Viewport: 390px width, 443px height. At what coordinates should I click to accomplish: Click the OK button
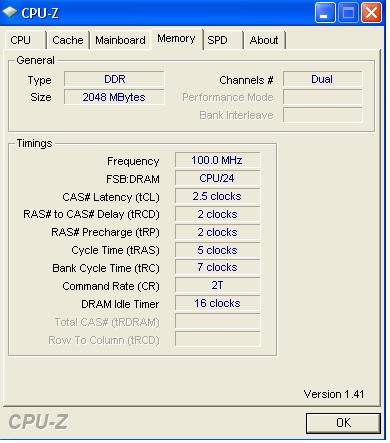pyautogui.click(x=343, y=423)
